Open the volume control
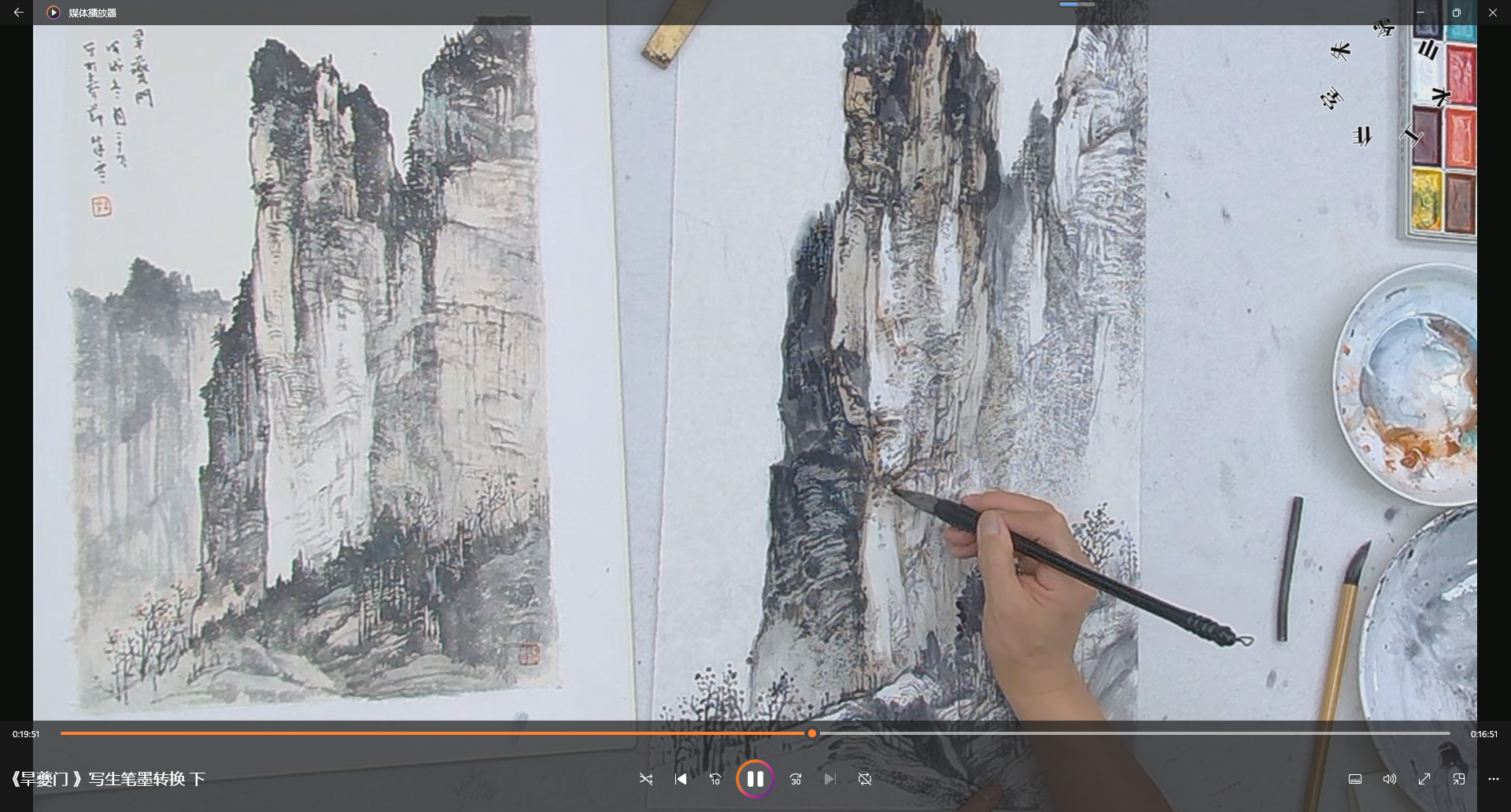Viewport: 1511px width, 812px height. 1390,779
